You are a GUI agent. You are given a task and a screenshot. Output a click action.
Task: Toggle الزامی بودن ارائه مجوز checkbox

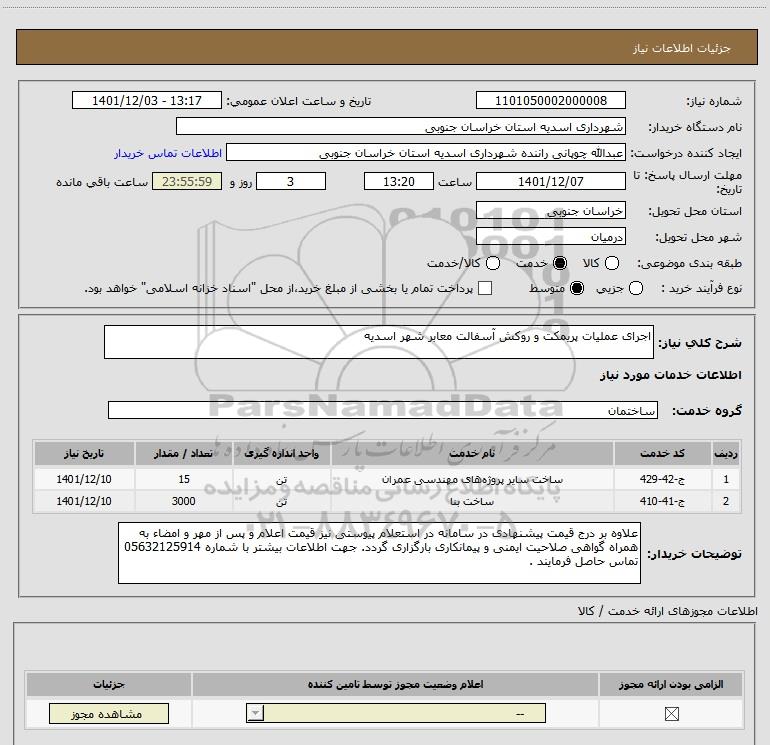click(x=671, y=714)
